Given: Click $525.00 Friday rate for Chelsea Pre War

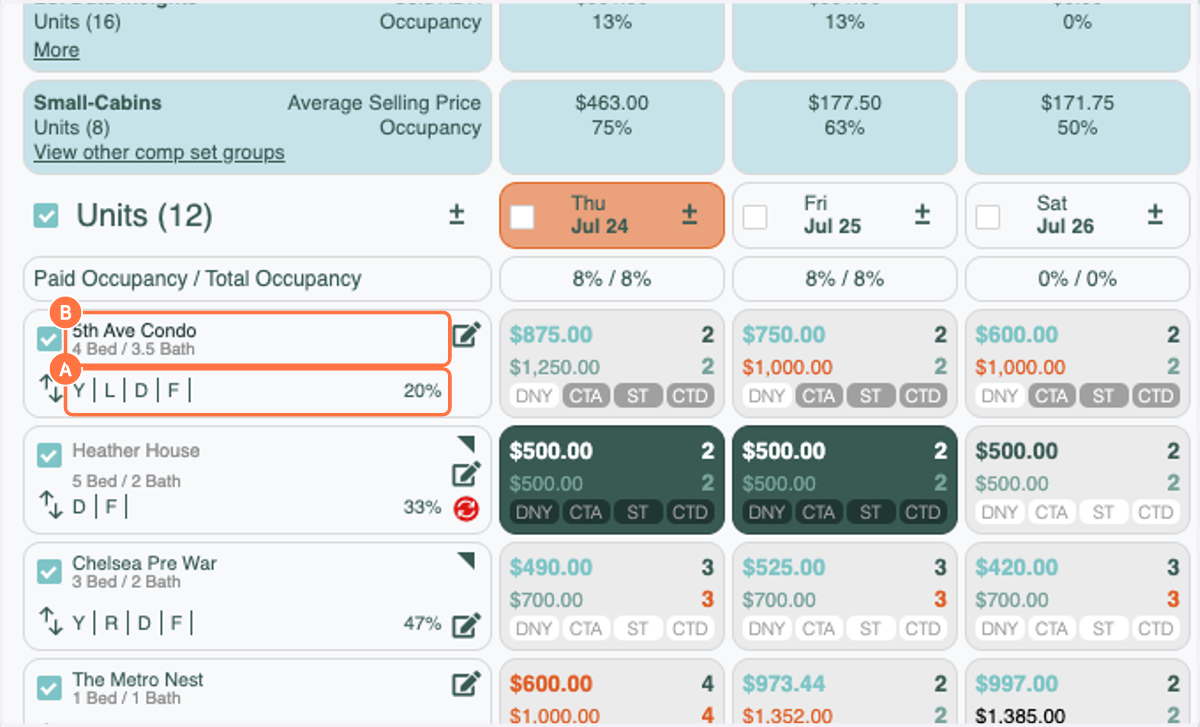Looking at the screenshot, I should 784,568.
